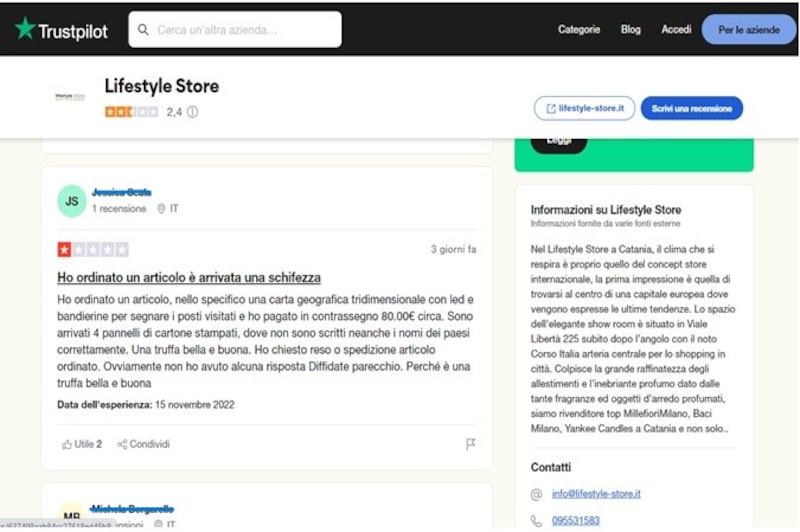
Task: Click the Trustpilot star logo
Action: pos(24,29)
